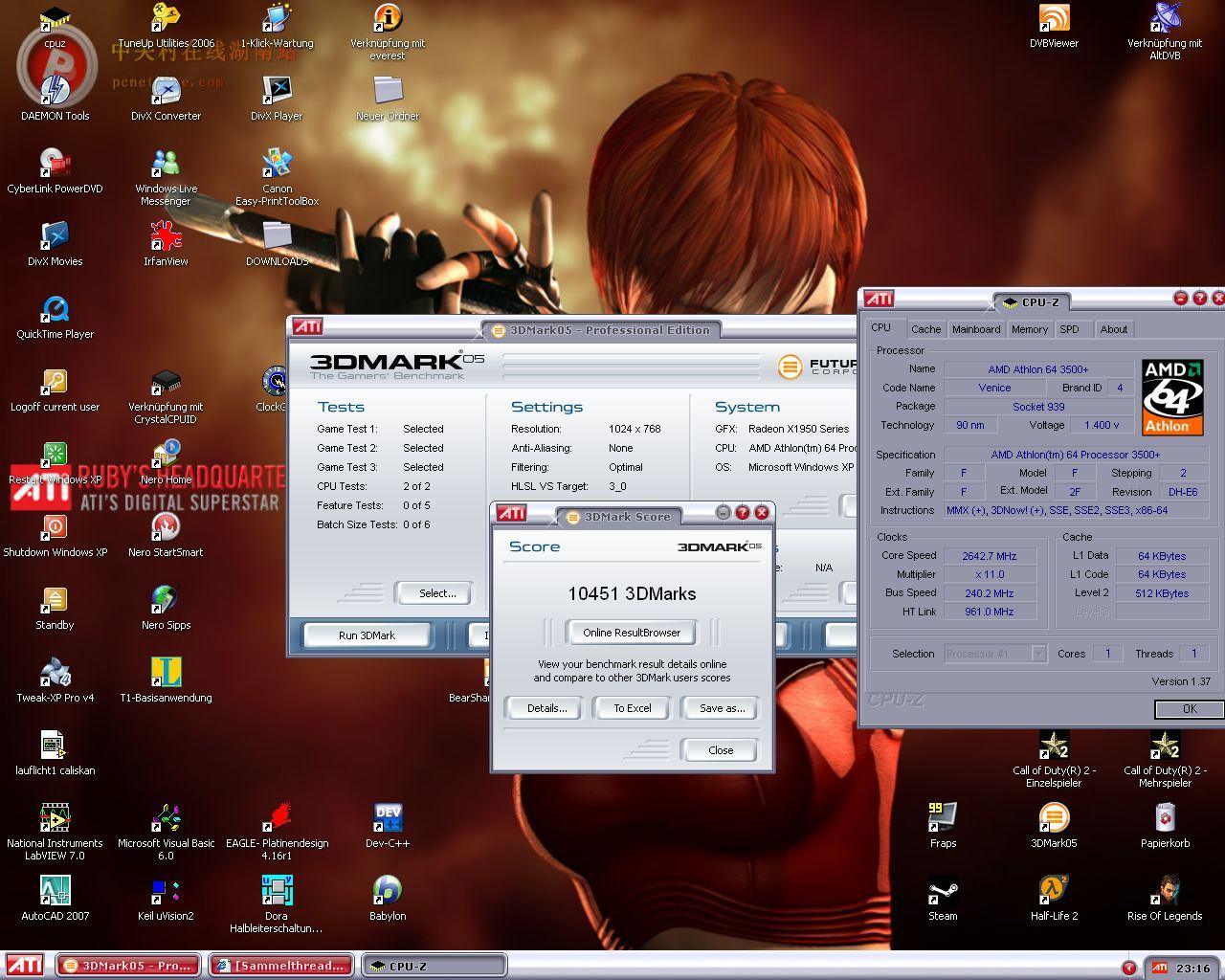
Task: Switch to CPU-Z taskbar button
Action: pos(434,966)
